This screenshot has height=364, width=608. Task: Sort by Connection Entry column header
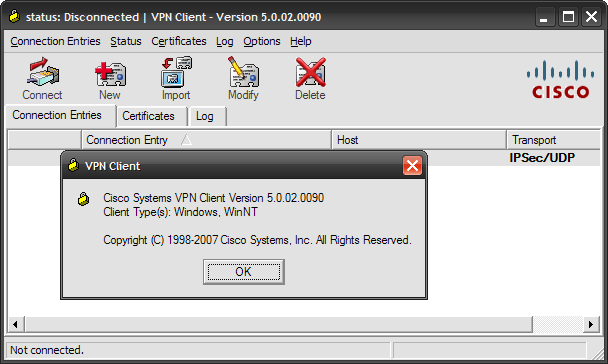click(x=206, y=140)
